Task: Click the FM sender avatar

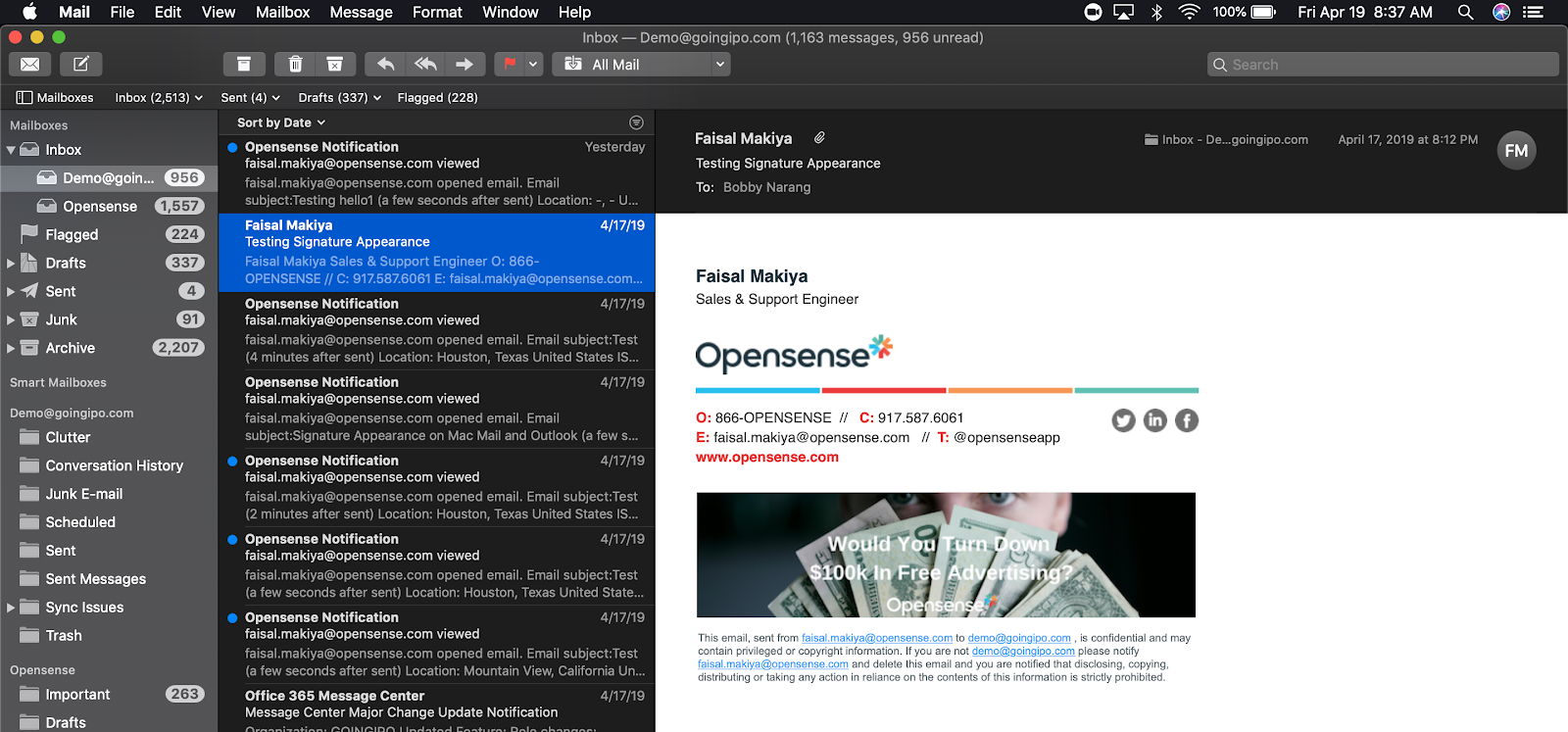Action: click(1516, 151)
